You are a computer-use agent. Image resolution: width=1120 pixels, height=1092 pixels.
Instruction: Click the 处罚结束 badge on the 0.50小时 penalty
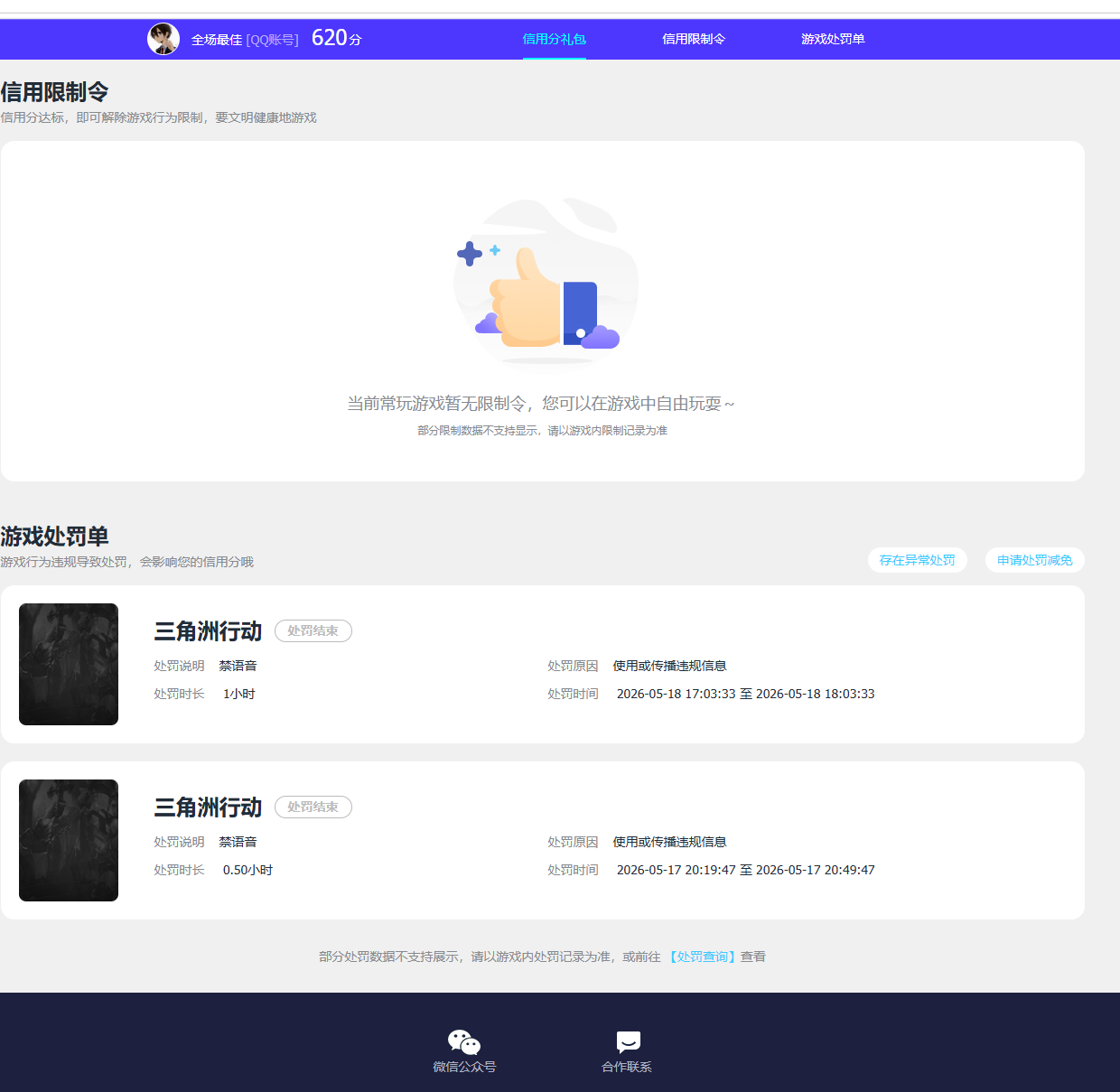click(x=313, y=807)
